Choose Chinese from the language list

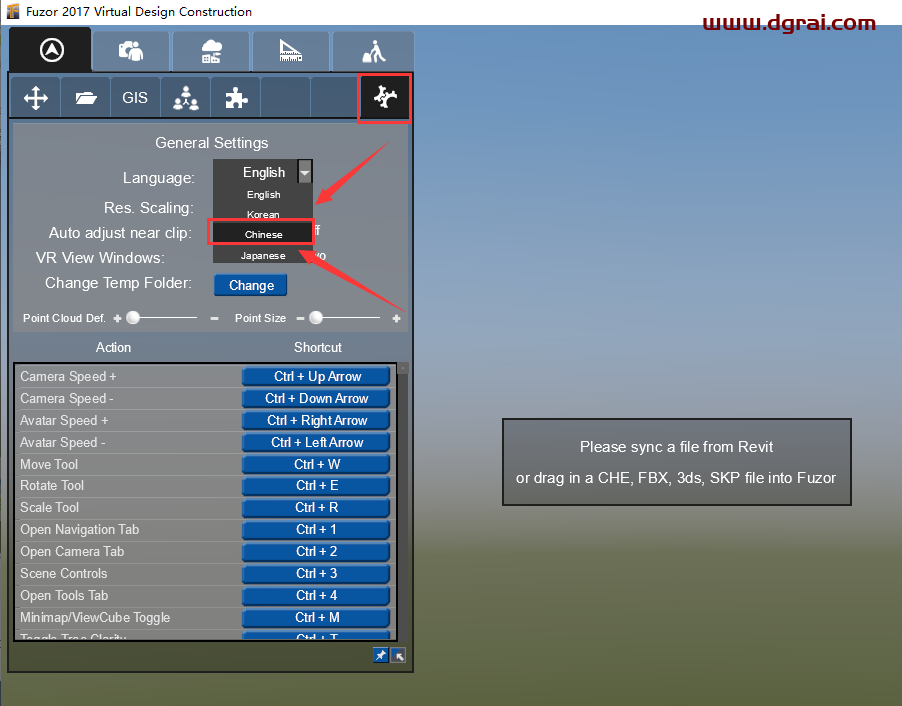pos(263,234)
